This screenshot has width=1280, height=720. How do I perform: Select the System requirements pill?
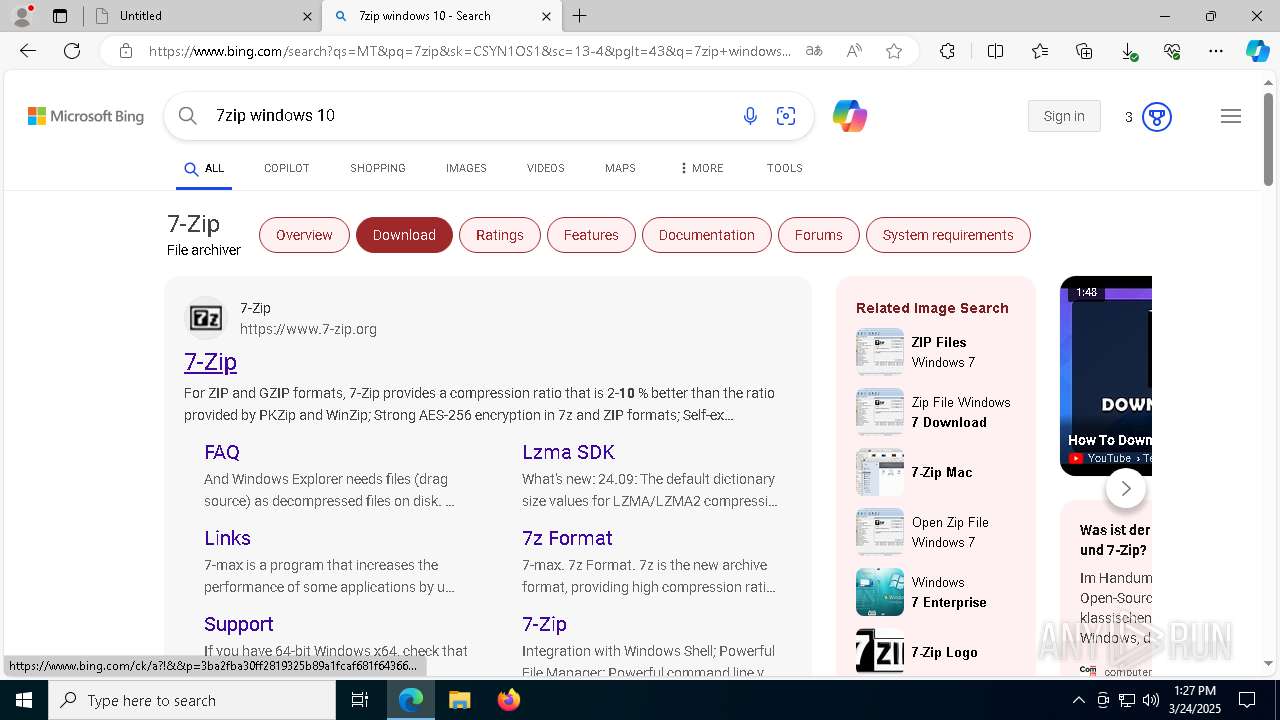tap(948, 235)
